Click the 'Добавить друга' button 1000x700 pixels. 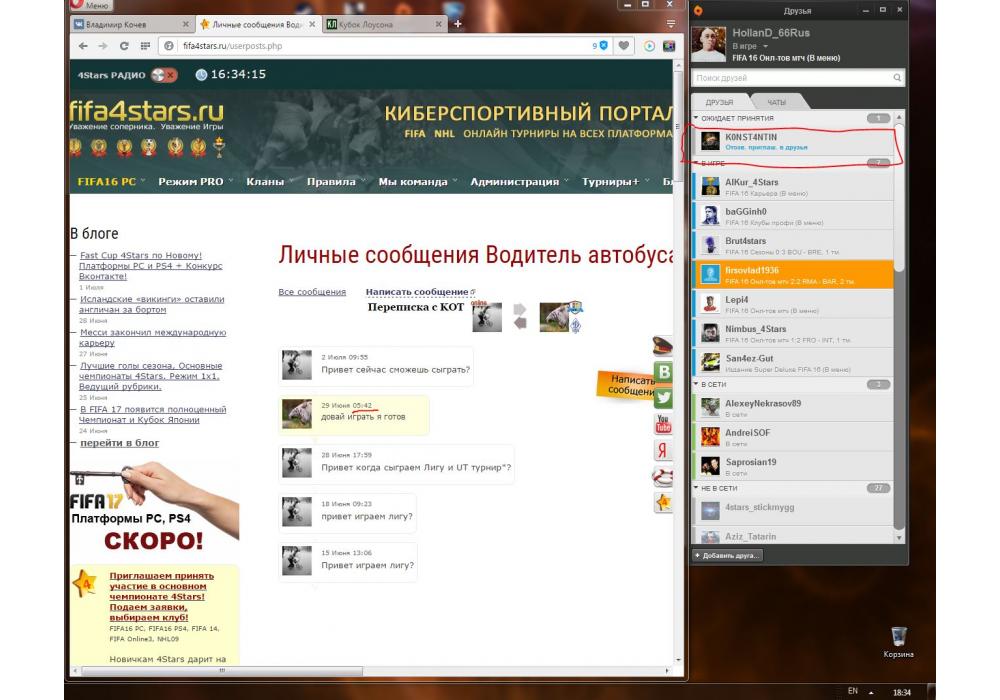728,555
